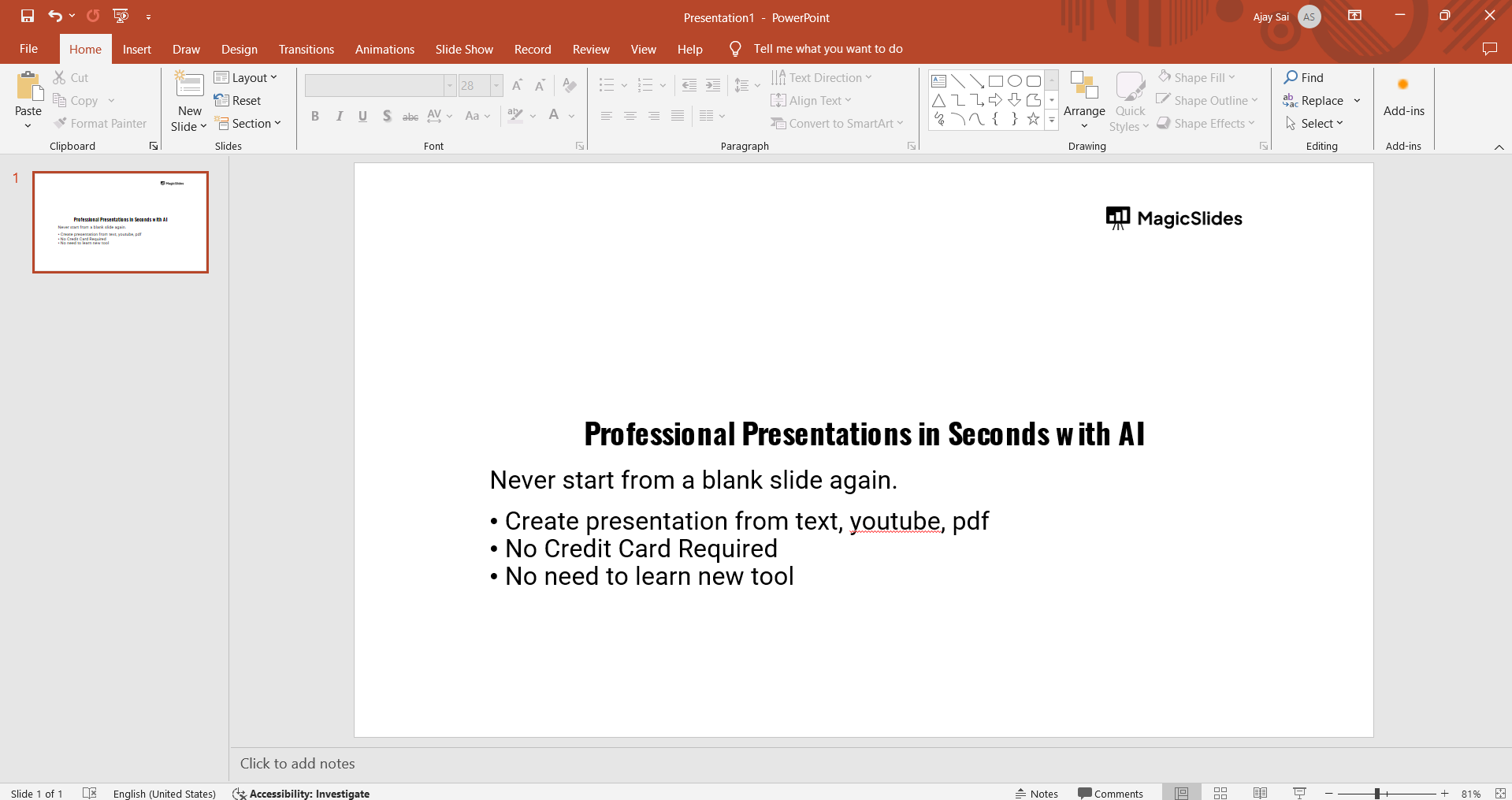Click the Undo arrow icon
This screenshot has width=1512, height=800.
pos(54,16)
